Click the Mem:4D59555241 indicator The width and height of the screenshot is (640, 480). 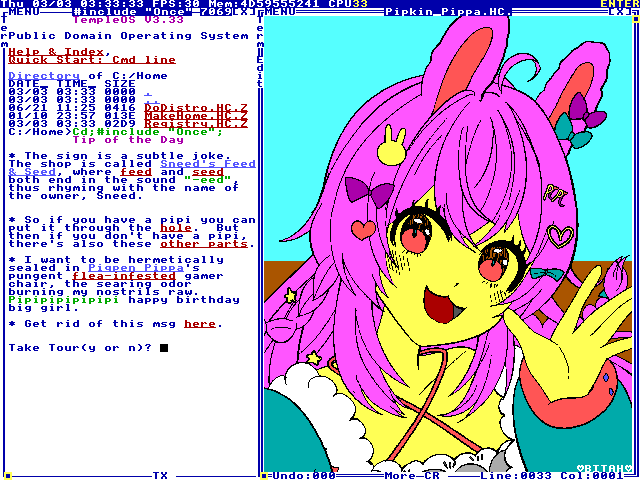[x=264, y=4]
